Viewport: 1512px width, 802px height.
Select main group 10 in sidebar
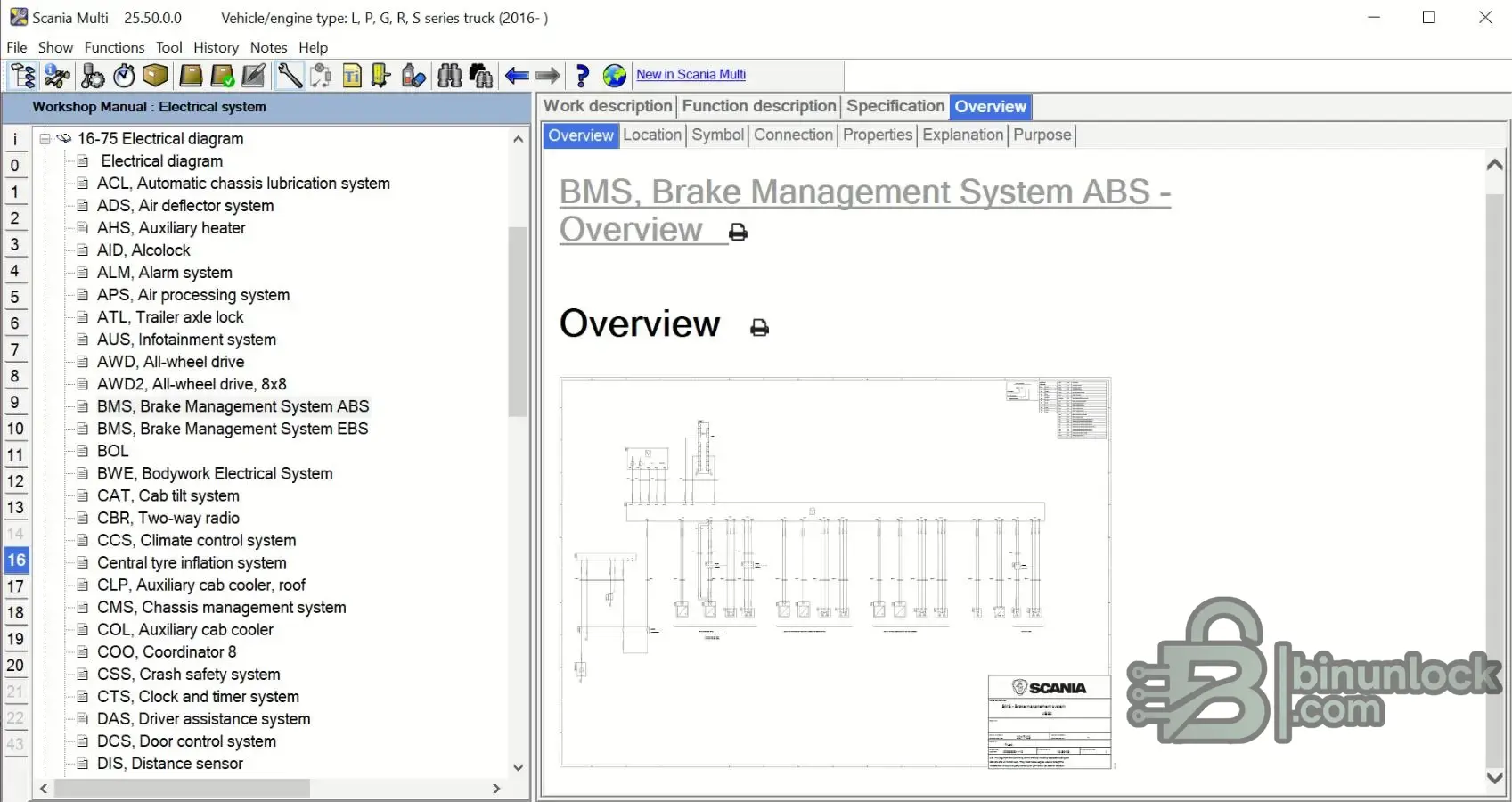point(15,429)
